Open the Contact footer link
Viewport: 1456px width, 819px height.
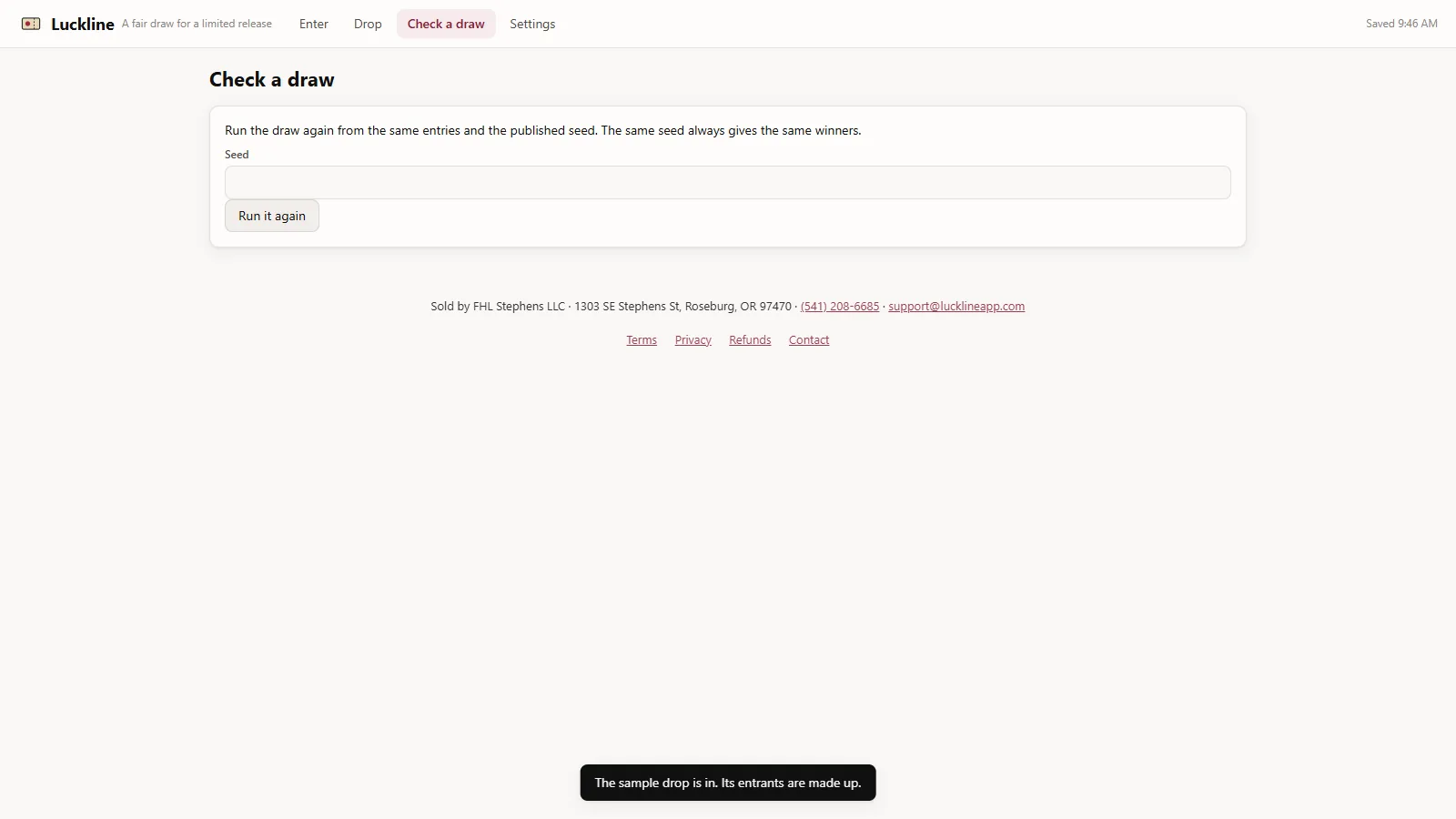(809, 339)
